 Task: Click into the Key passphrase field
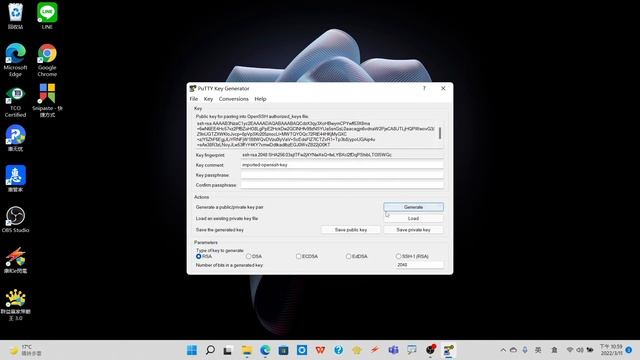click(342, 175)
